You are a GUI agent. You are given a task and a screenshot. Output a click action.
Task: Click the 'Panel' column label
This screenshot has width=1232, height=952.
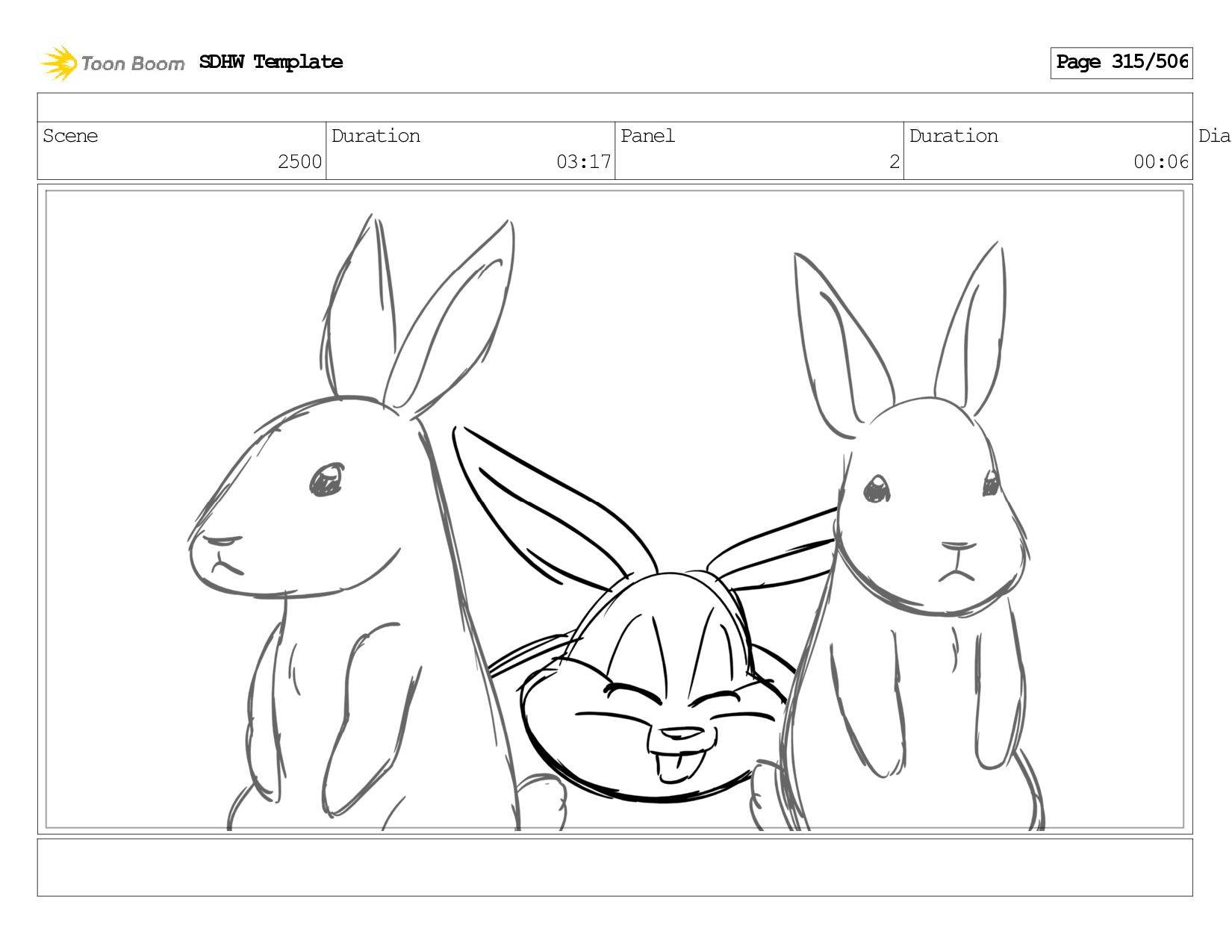pos(647,136)
